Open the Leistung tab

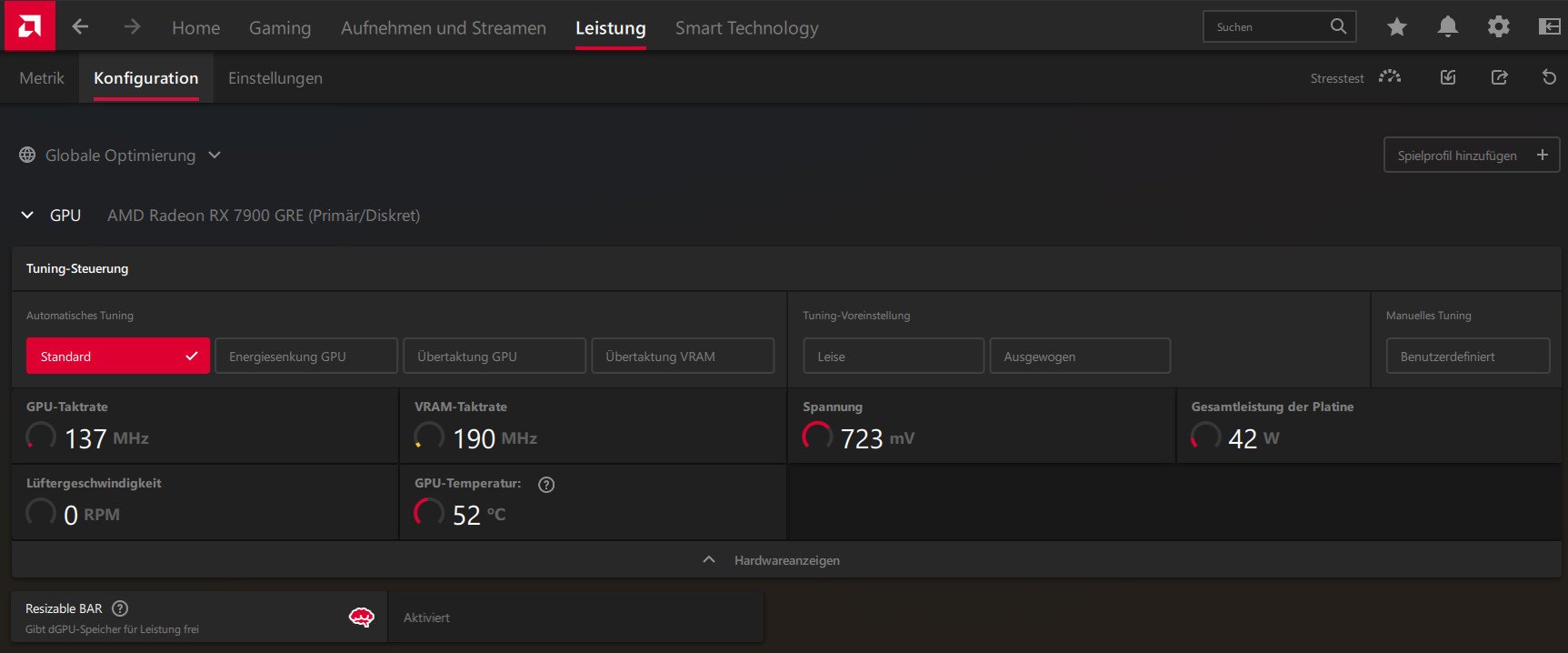point(611,28)
